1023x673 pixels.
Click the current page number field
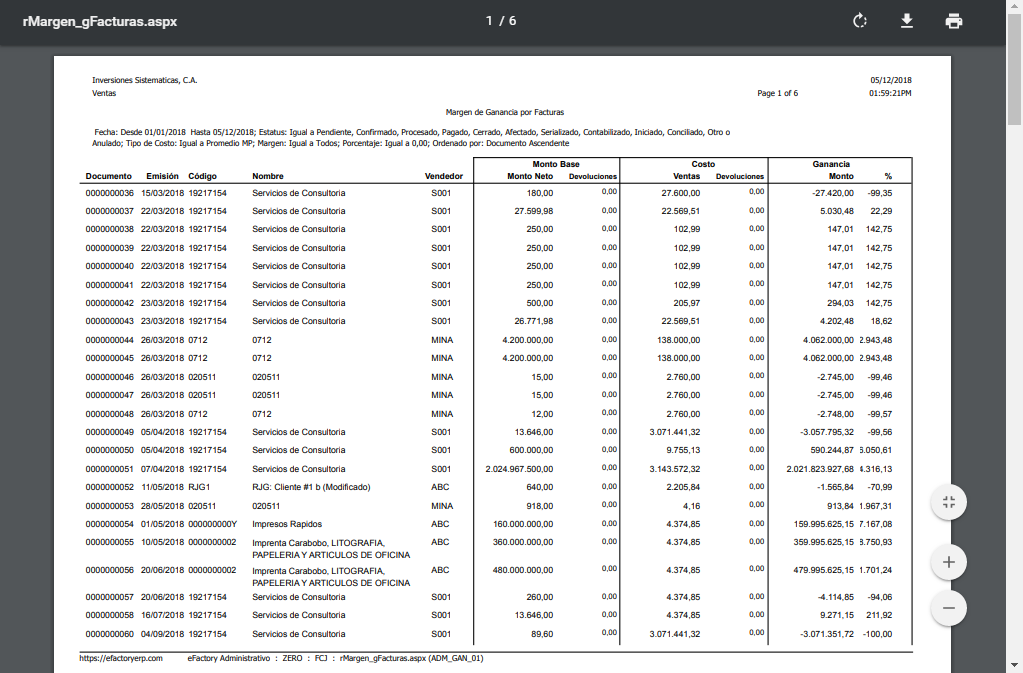click(x=489, y=21)
